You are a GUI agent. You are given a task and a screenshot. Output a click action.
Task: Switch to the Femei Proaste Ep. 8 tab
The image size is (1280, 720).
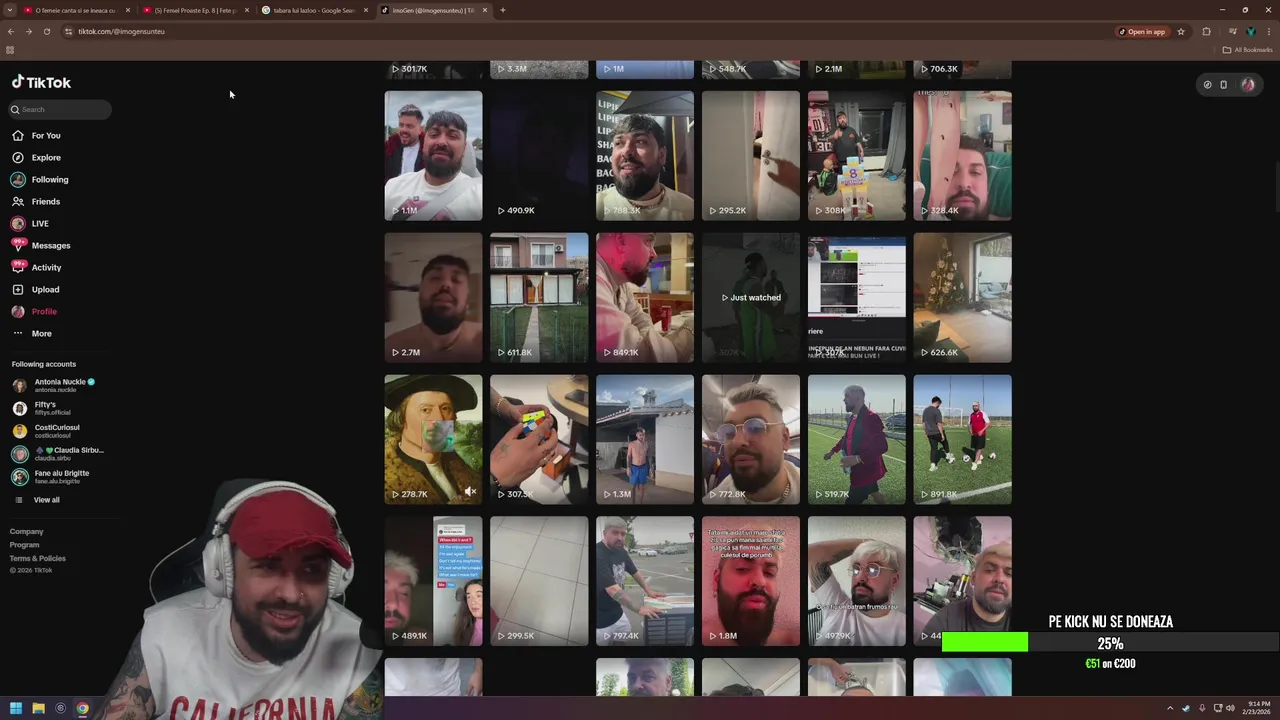point(195,10)
